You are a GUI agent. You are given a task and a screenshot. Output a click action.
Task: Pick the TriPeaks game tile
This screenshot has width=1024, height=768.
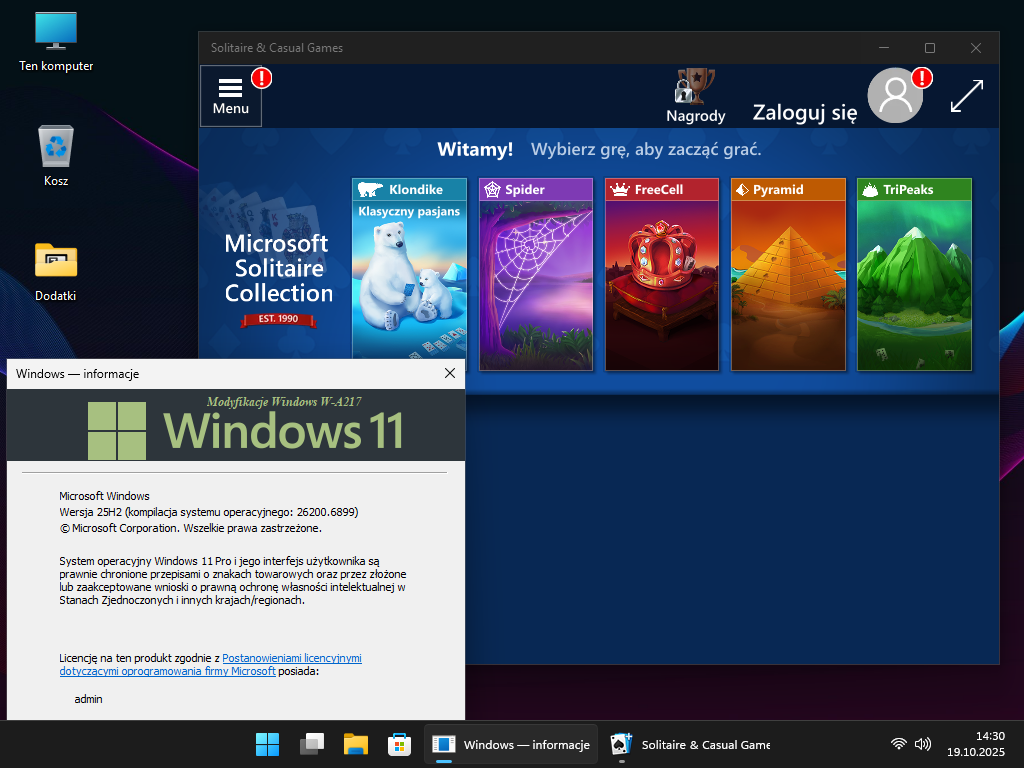point(914,275)
